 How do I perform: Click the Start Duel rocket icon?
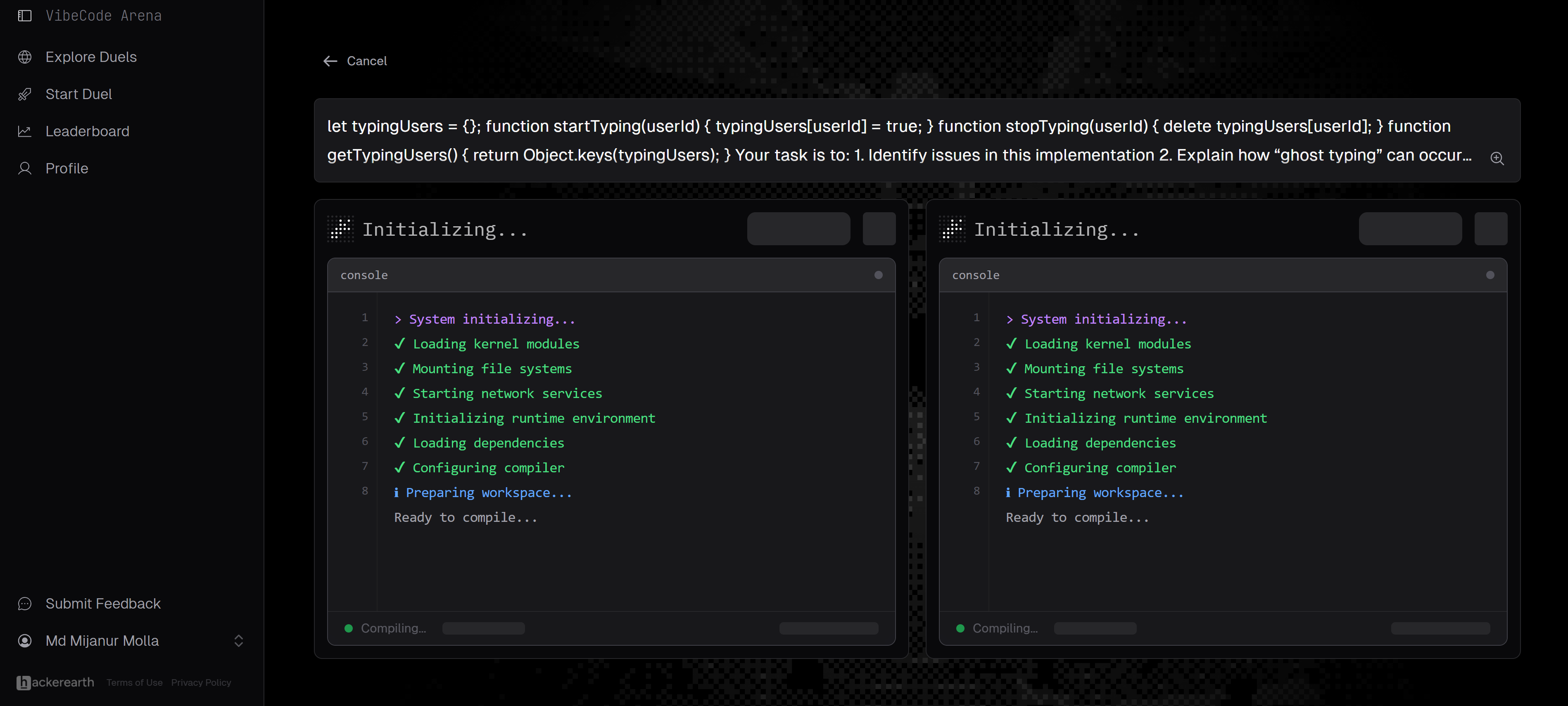pyautogui.click(x=25, y=94)
